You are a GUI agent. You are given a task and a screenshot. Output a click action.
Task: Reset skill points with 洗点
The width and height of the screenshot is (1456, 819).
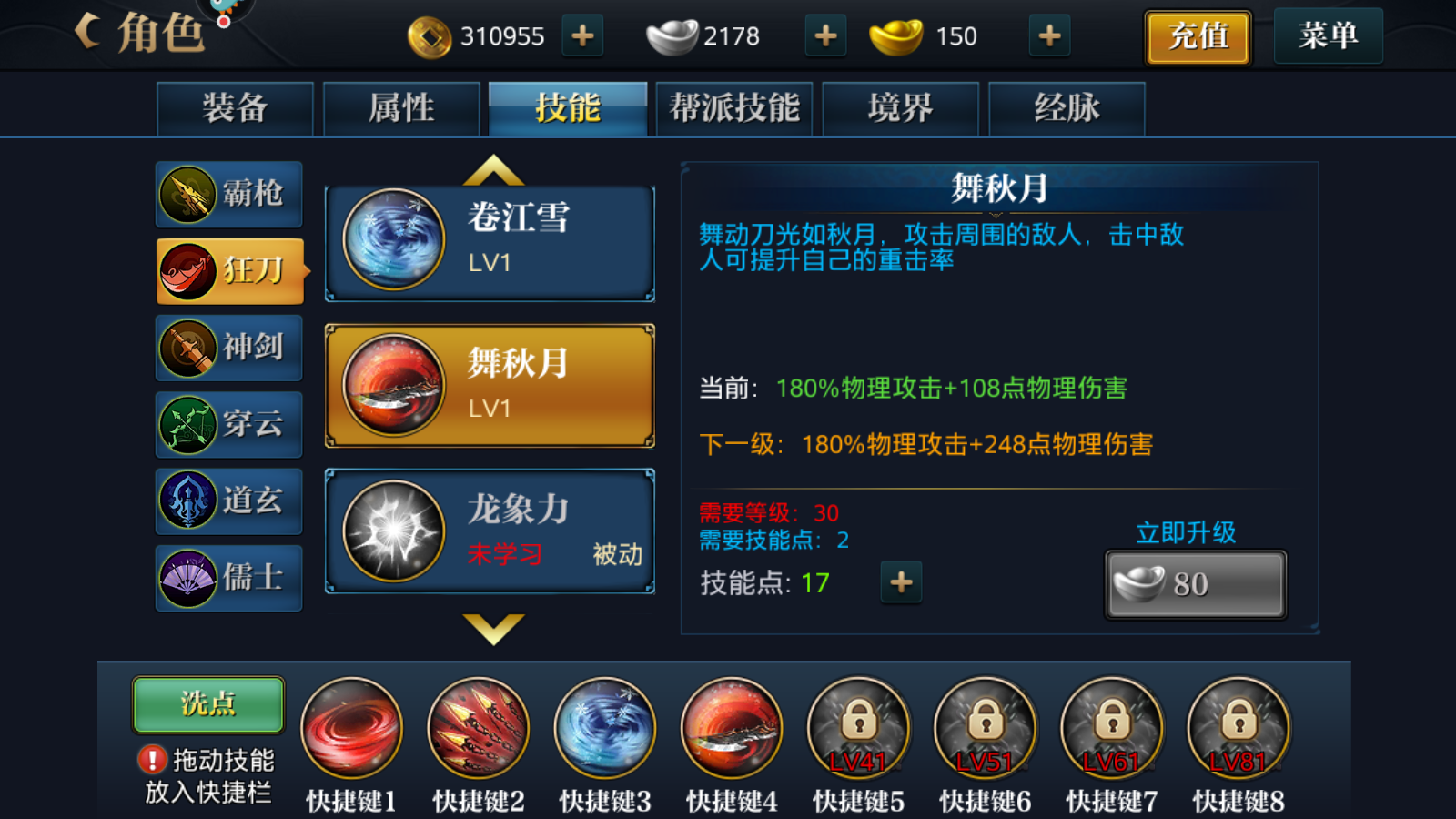click(x=208, y=704)
